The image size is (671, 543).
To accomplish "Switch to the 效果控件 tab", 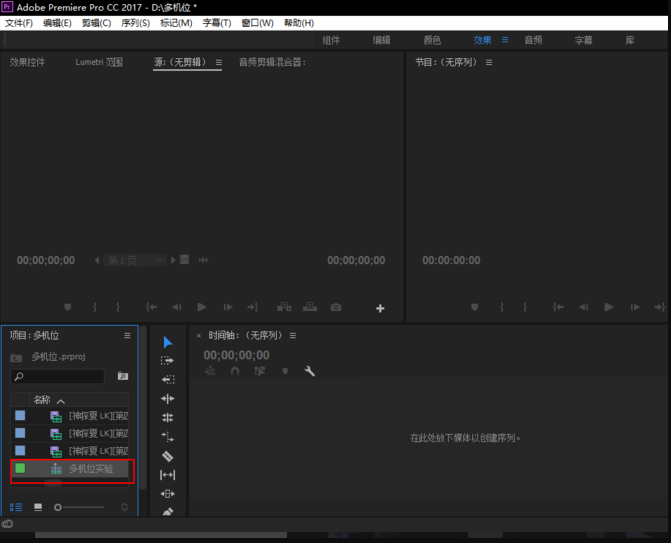I will click(27, 62).
